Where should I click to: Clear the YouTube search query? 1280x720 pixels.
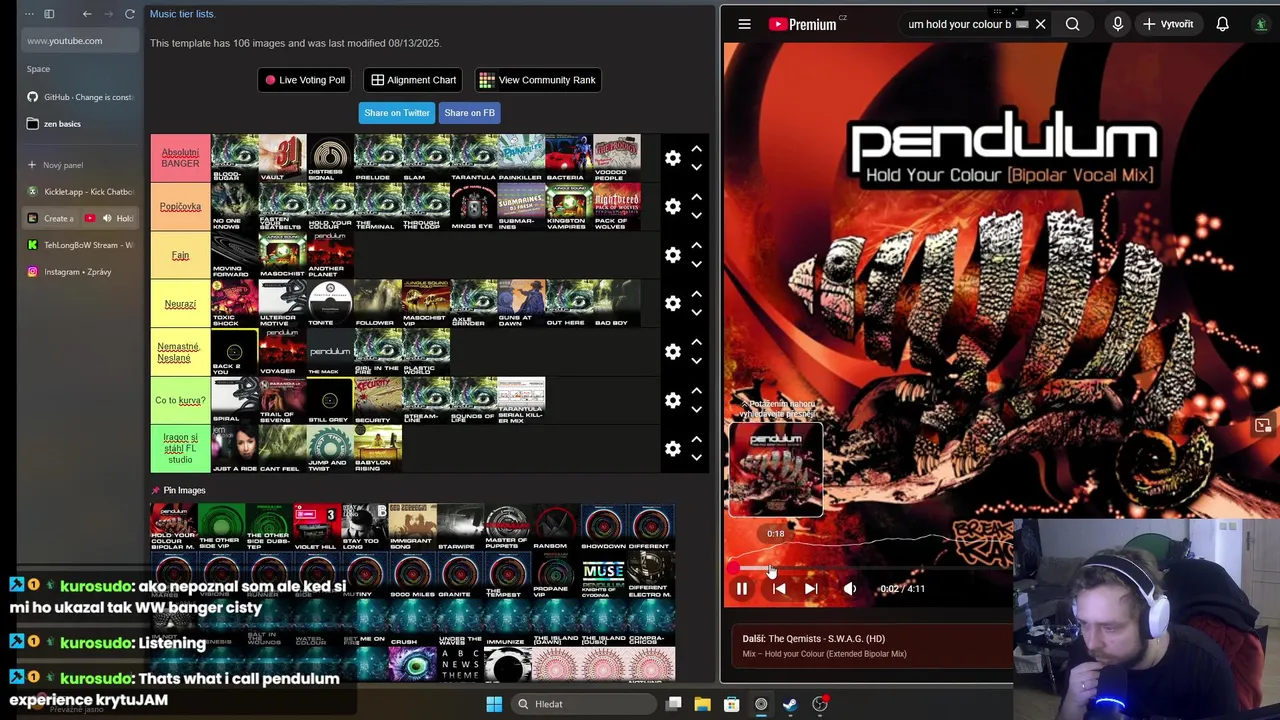coord(1040,24)
